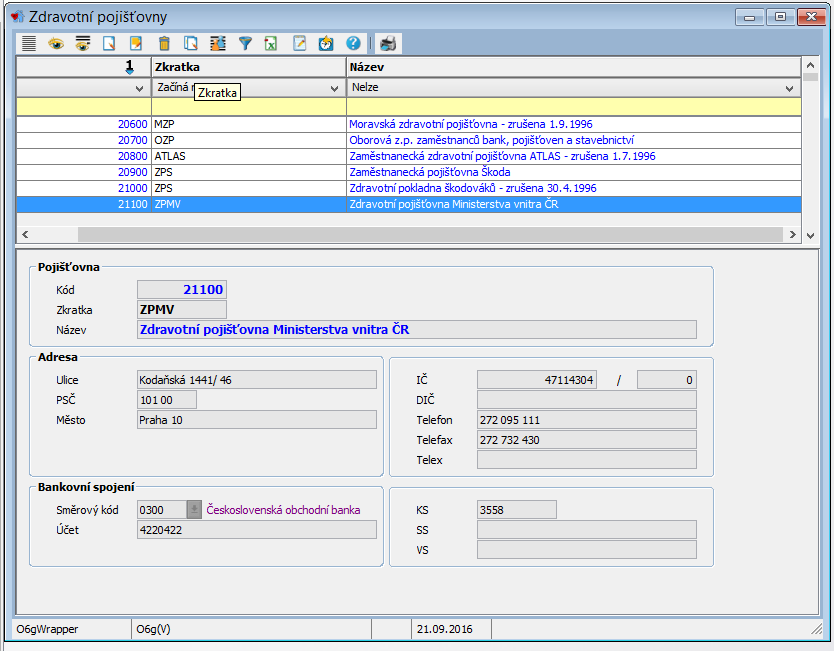Click the eye view-record icon
Viewport: 834px width, 651px height.
point(57,44)
